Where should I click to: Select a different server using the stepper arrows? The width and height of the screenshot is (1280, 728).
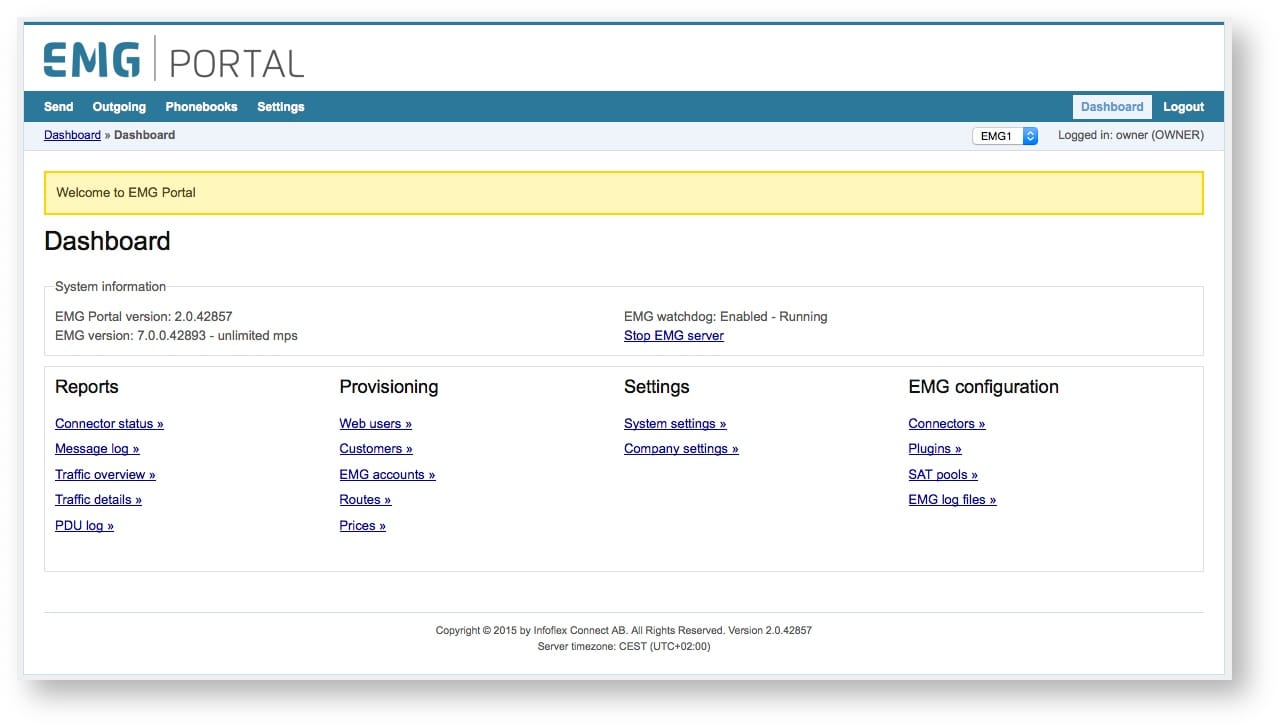click(x=1030, y=135)
